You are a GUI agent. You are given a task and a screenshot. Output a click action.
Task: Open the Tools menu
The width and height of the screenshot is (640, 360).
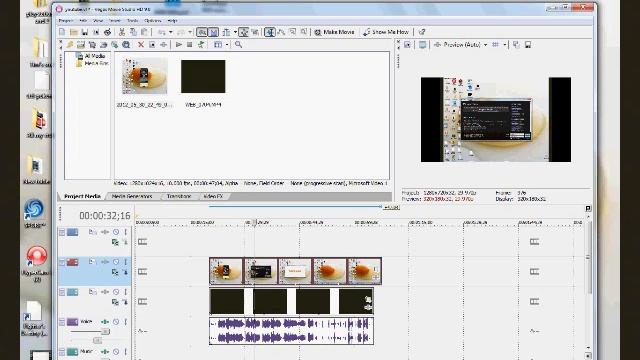click(133, 20)
